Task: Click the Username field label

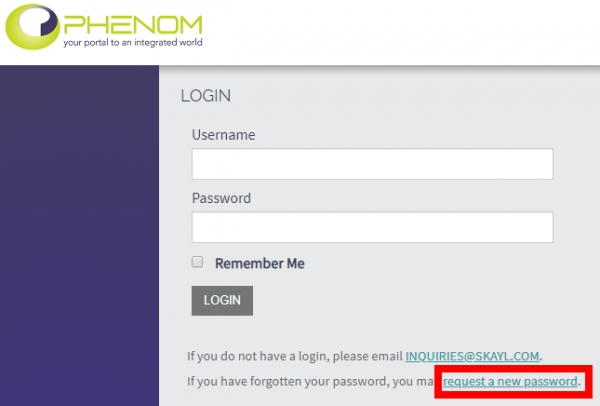Action: (x=223, y=135)
